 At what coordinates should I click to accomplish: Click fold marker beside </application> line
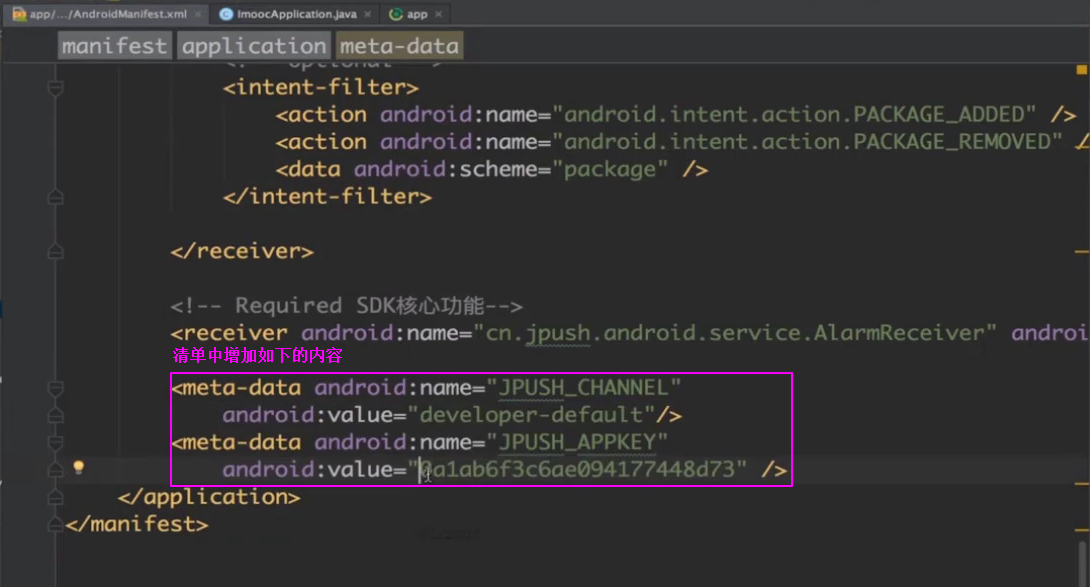56,497
